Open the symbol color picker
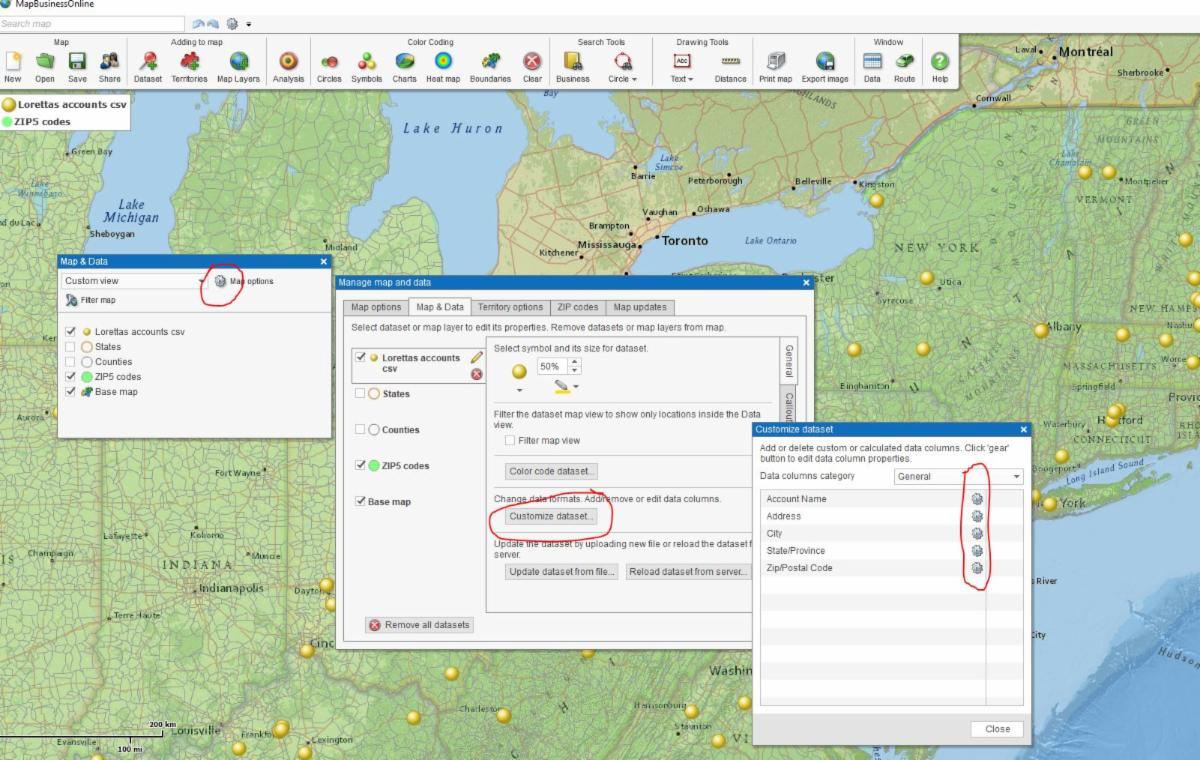 pos(566,386)
